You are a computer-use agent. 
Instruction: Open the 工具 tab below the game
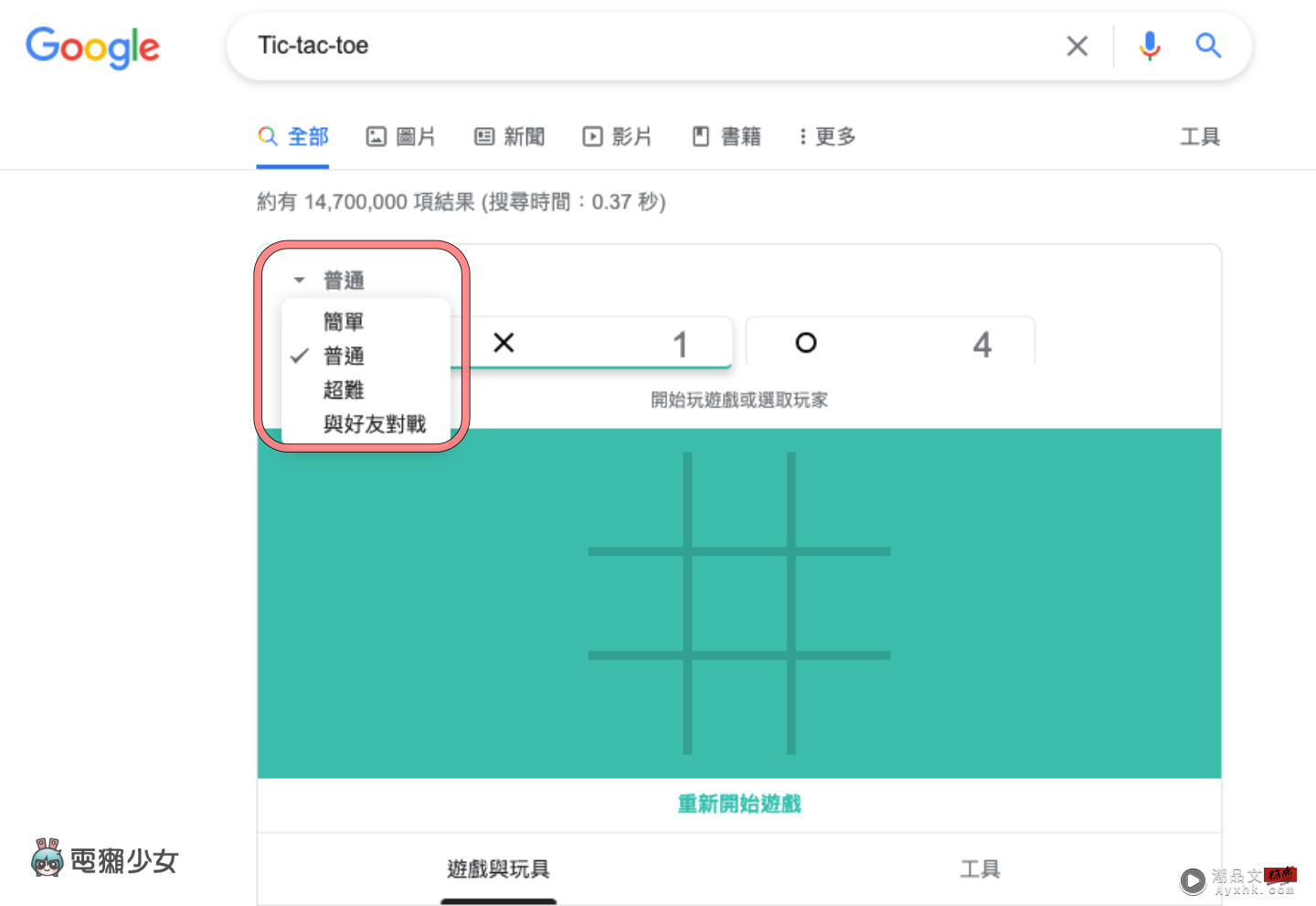click(980, 869)
